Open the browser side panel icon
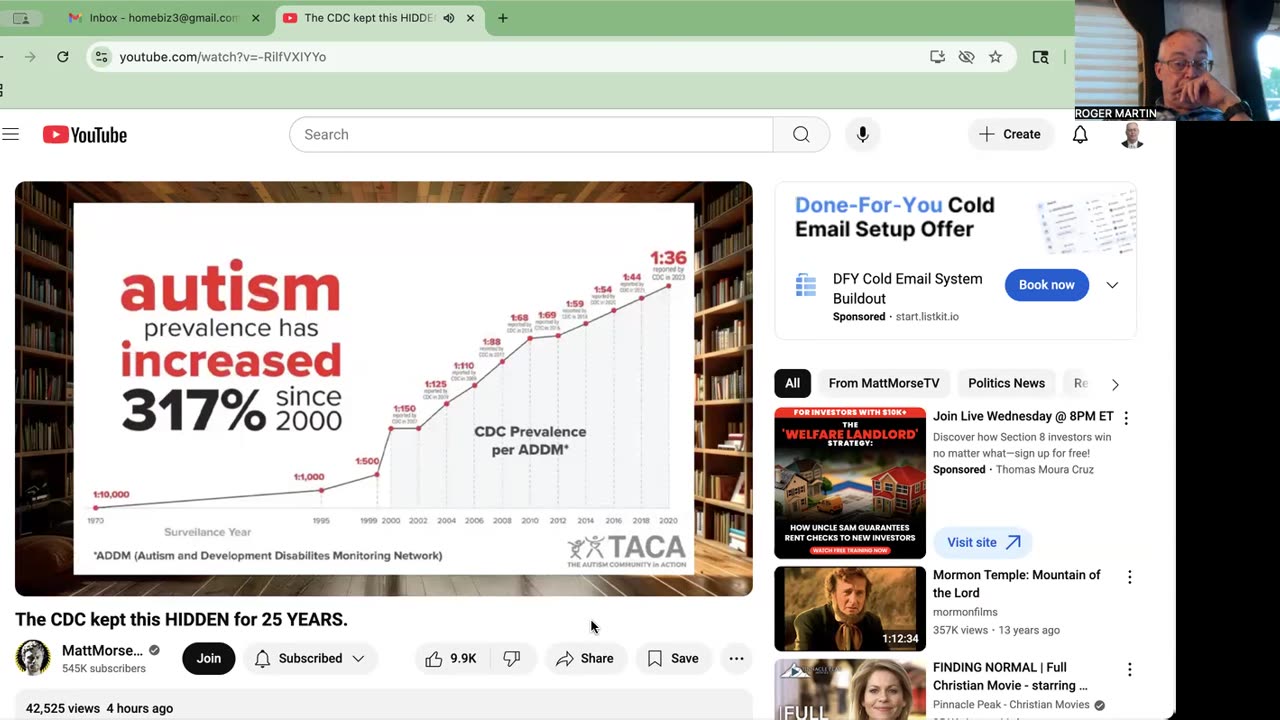The width and height of the screenshot is (1280, 720). [x=1040, y=57]
